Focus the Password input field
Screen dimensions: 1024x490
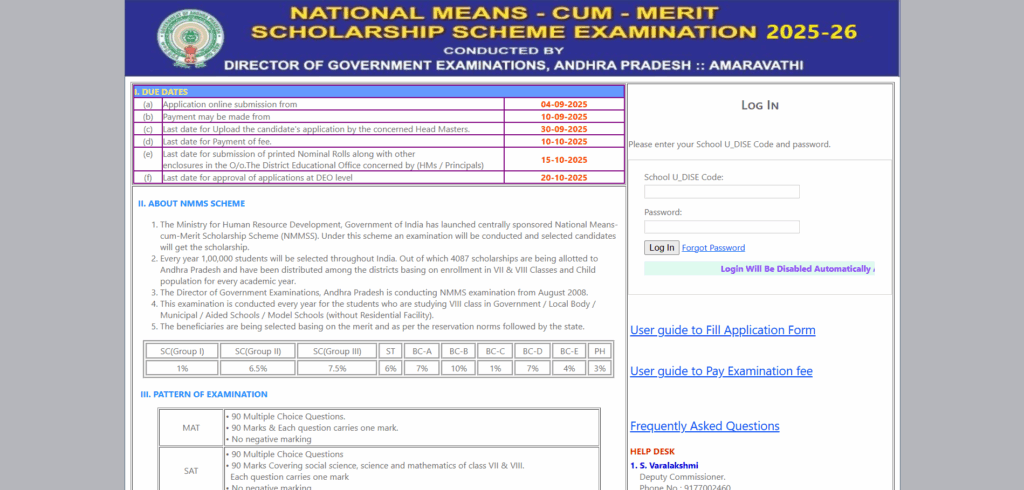722,227
